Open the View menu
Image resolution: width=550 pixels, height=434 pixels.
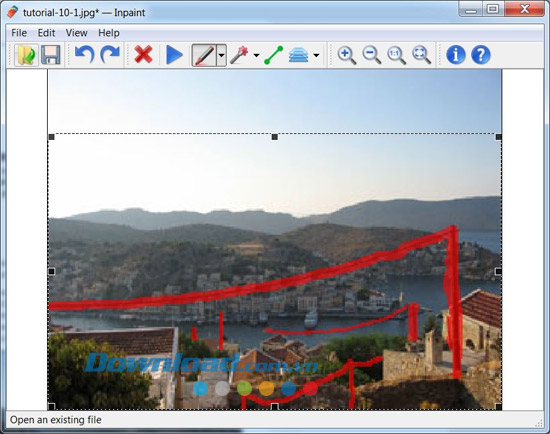coord(76,33)
